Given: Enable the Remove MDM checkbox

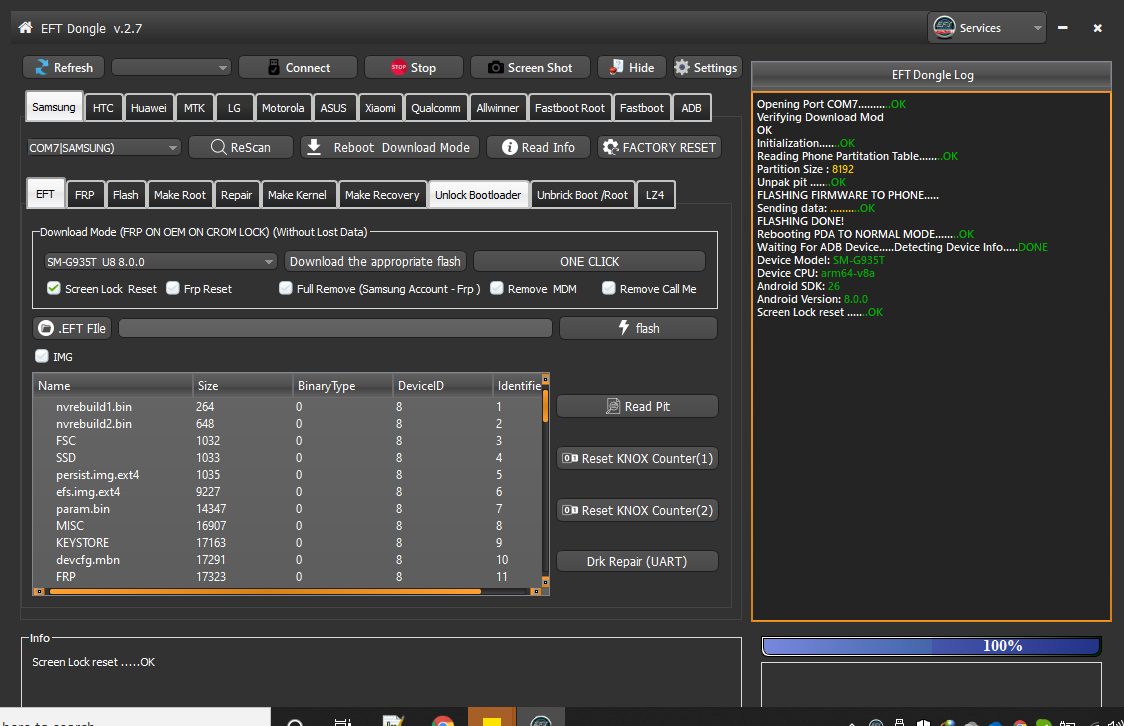Looking at the screenshot, I should 497,288.
